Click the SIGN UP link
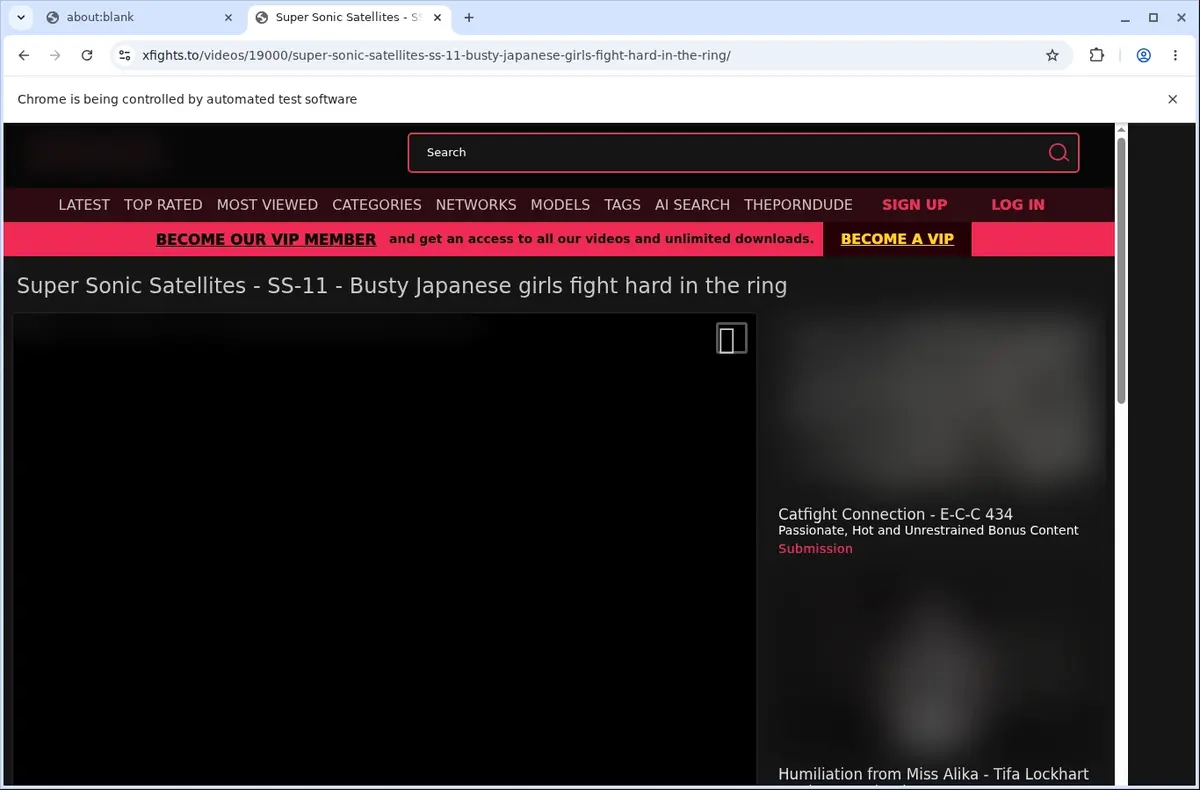 [x=914, y=204]
